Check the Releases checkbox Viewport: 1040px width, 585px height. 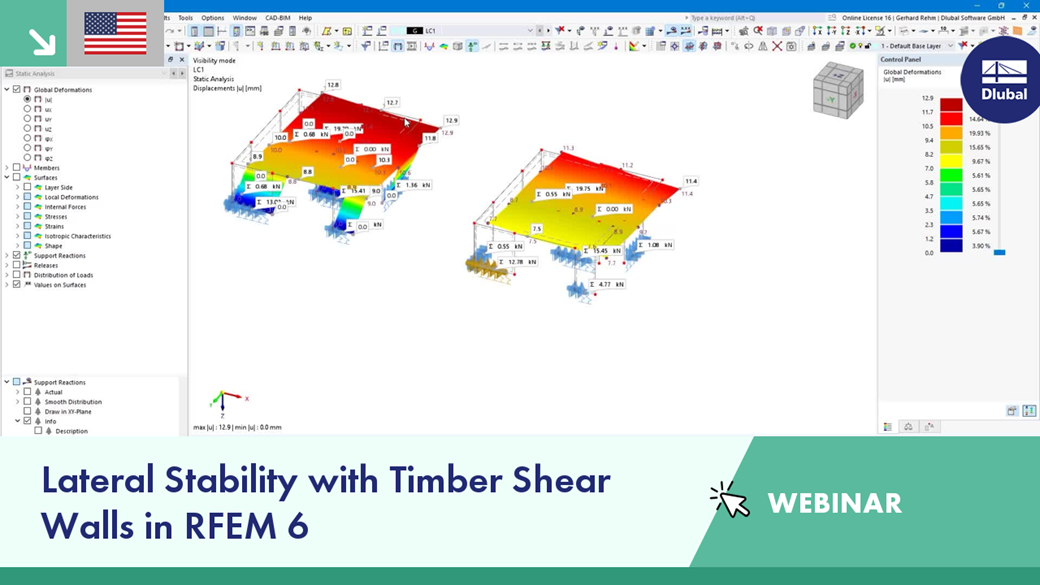point(17,265)
